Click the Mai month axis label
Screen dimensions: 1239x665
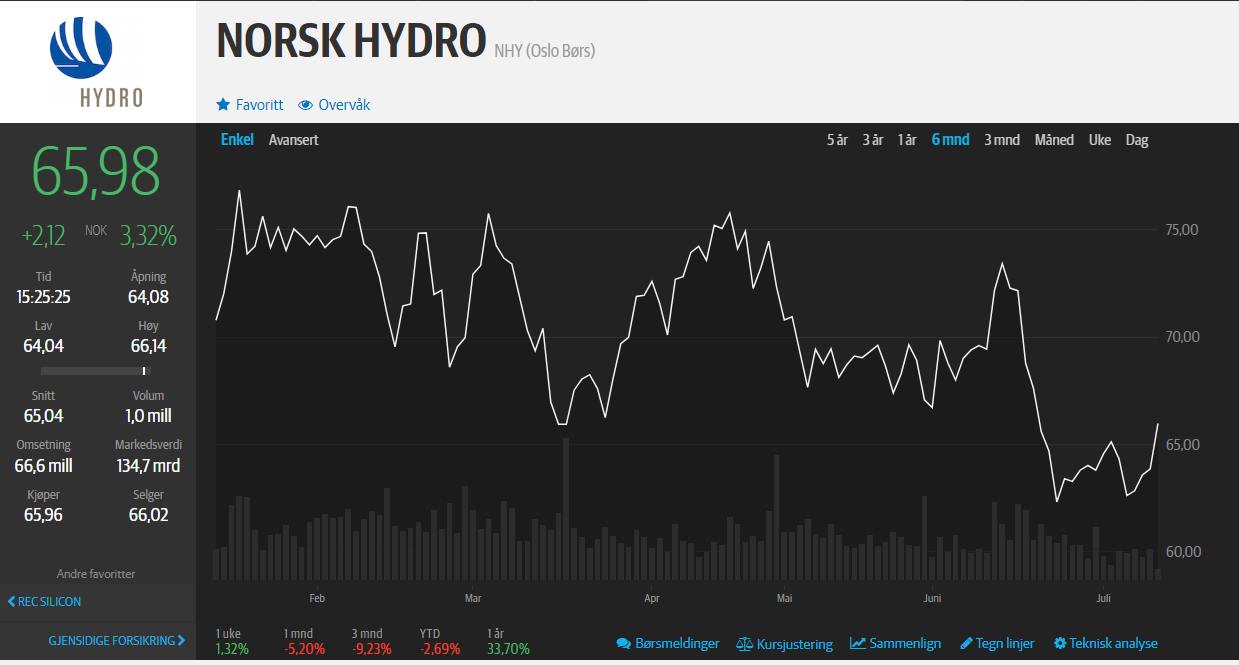[x=784, y=599]
